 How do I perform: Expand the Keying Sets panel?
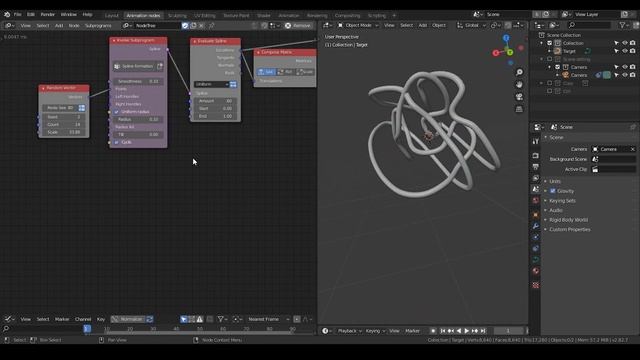point(562,201)
